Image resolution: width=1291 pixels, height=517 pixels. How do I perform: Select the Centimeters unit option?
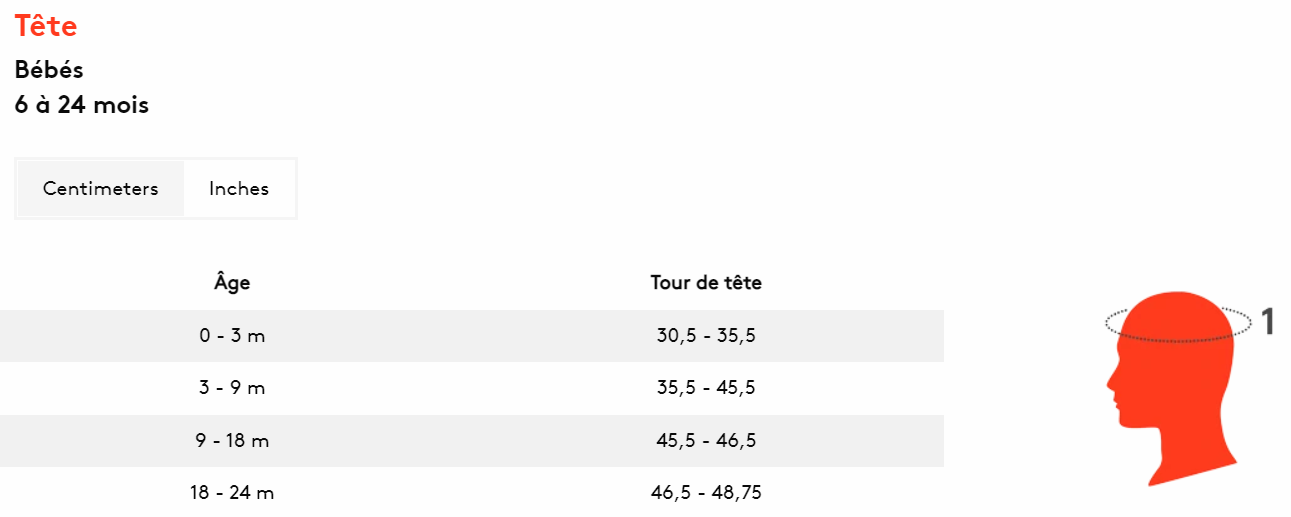coord(101,188)
